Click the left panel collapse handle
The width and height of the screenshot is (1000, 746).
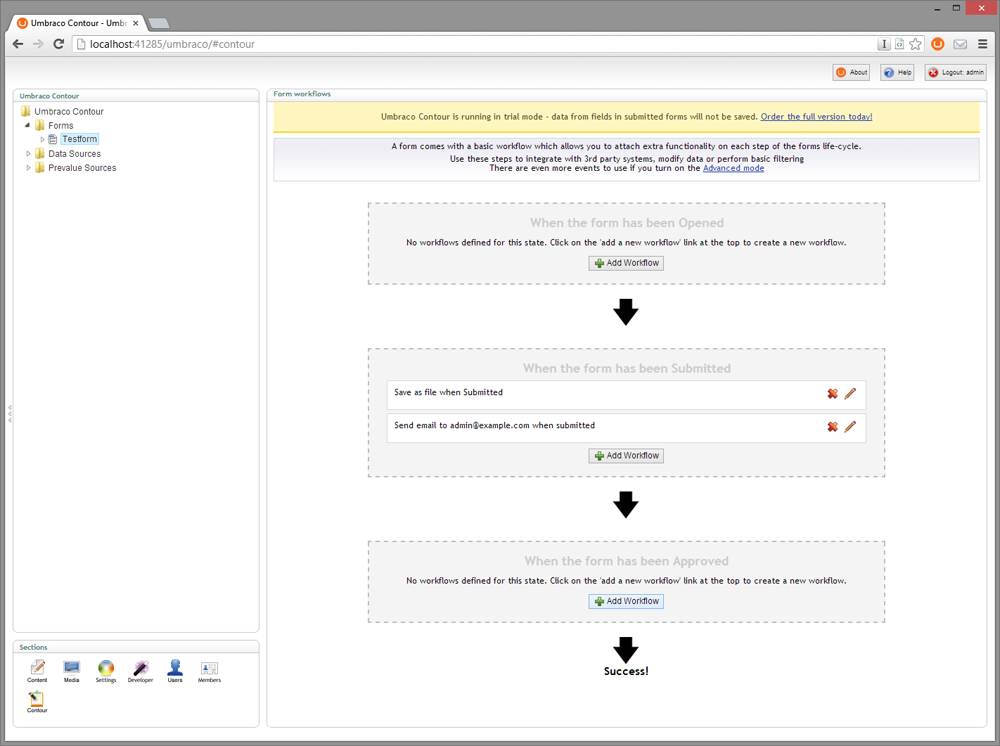pos(9,414)
